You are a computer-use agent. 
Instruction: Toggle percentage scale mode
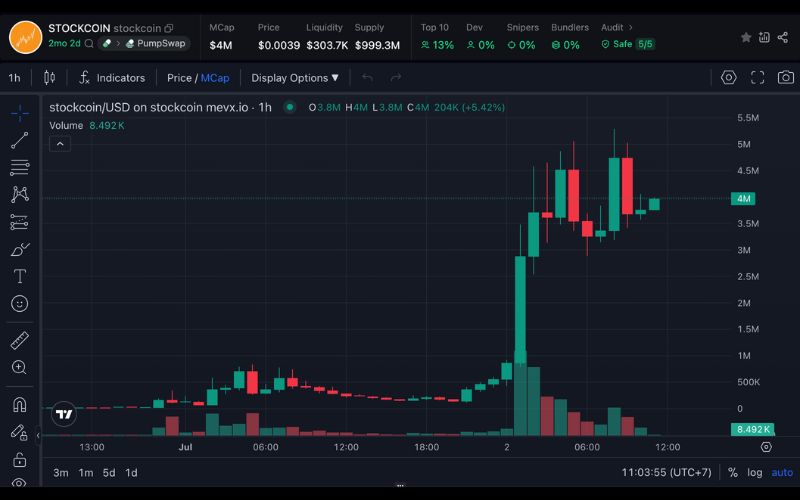coord(733,472)
